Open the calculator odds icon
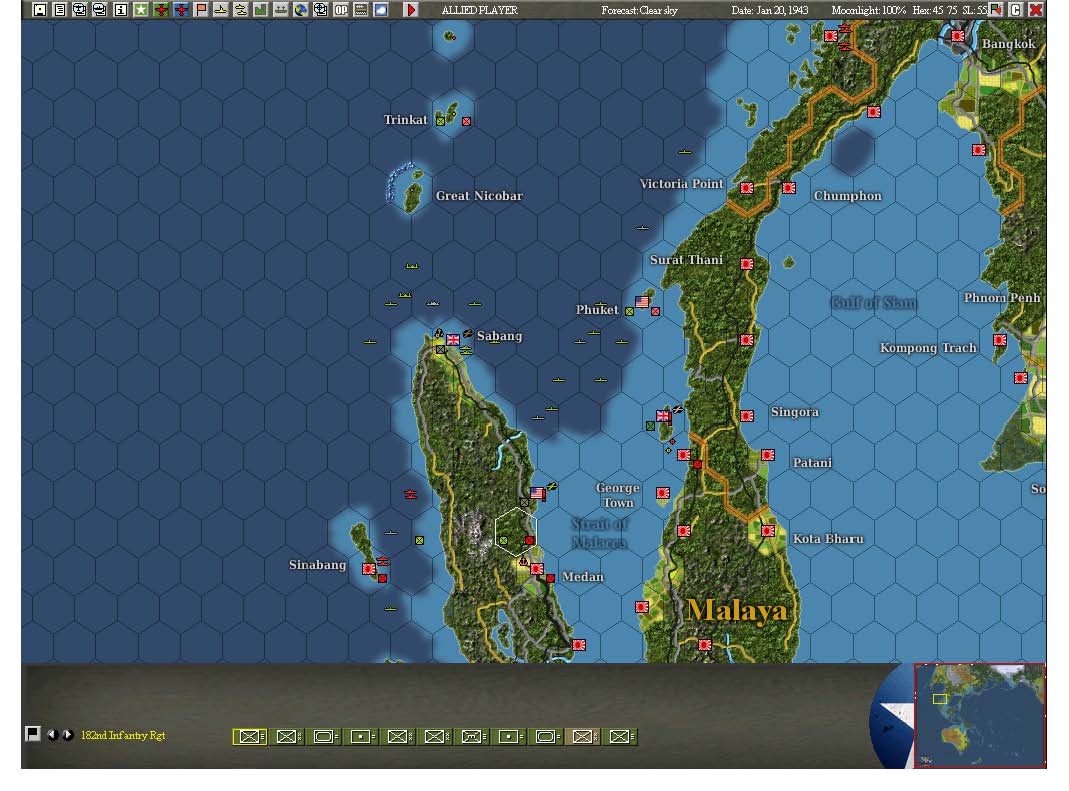The height and width of the screenshot is (791, 1069). (x=363, y=9)
